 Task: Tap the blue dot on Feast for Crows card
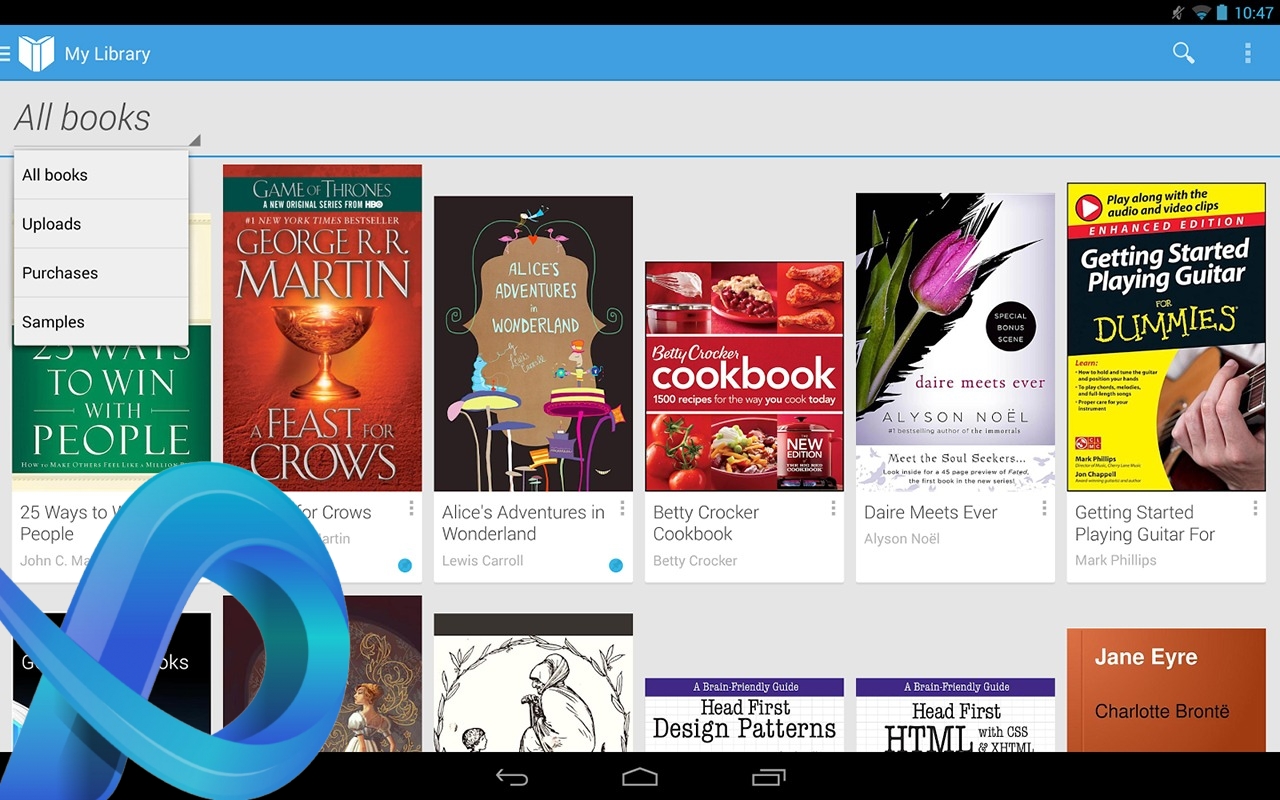405,565
